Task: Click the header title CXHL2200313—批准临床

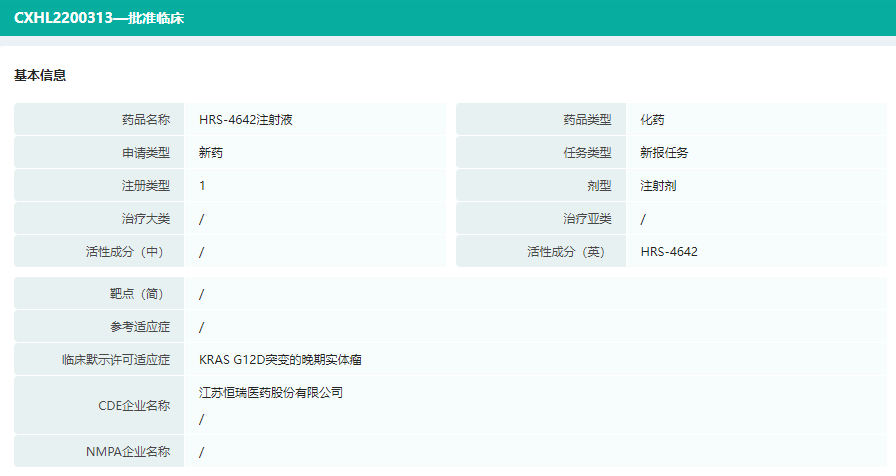Action: click(99, 18)
